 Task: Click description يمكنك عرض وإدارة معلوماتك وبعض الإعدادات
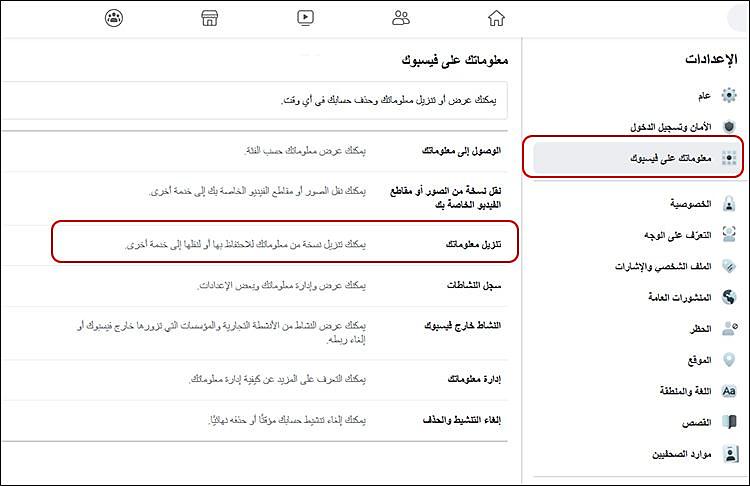pos(282,286)
